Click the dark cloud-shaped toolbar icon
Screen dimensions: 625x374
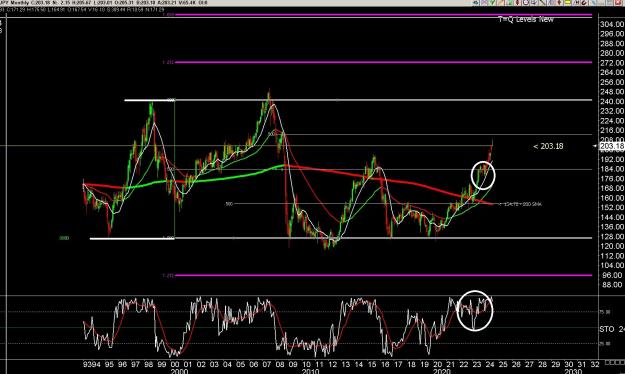(476, 2)
